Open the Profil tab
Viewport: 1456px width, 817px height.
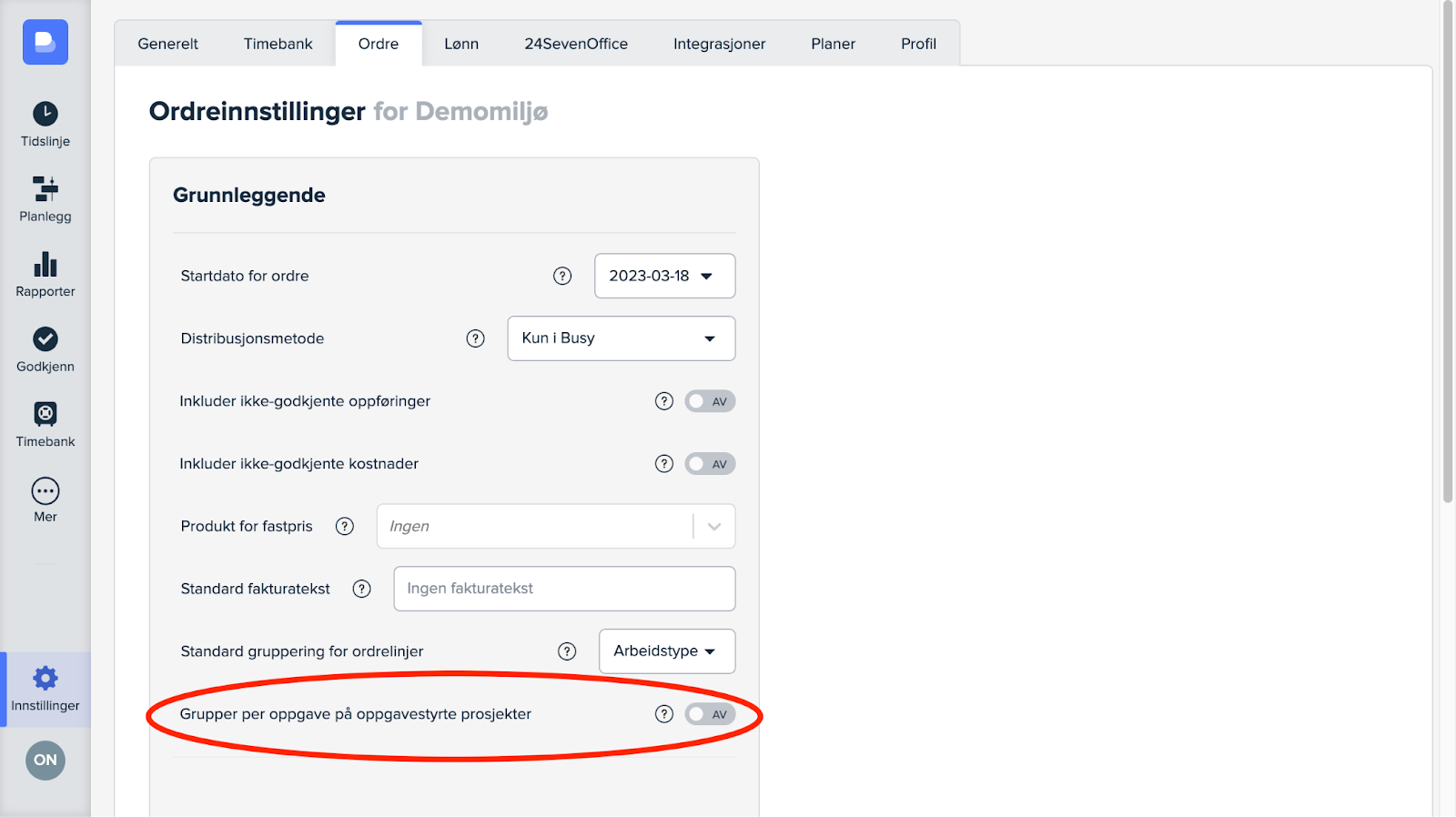918,44
